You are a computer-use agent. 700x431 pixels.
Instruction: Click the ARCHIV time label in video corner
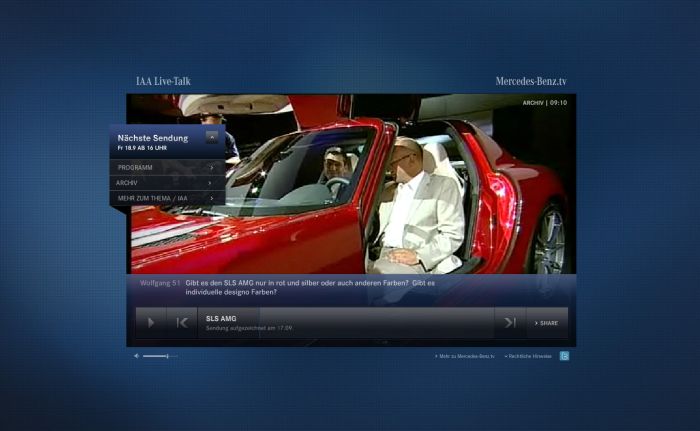tap(544, 103)
